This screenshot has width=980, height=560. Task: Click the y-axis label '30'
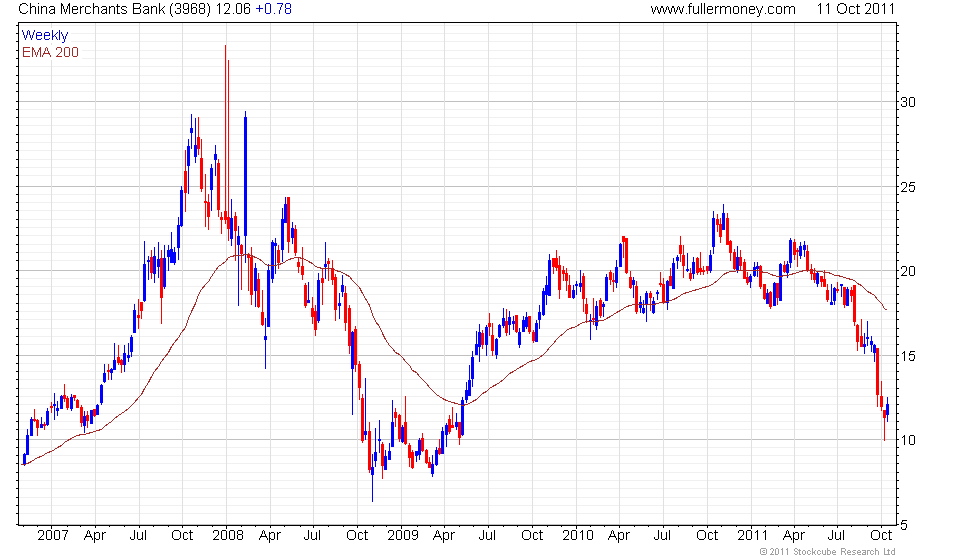[908, 102]
